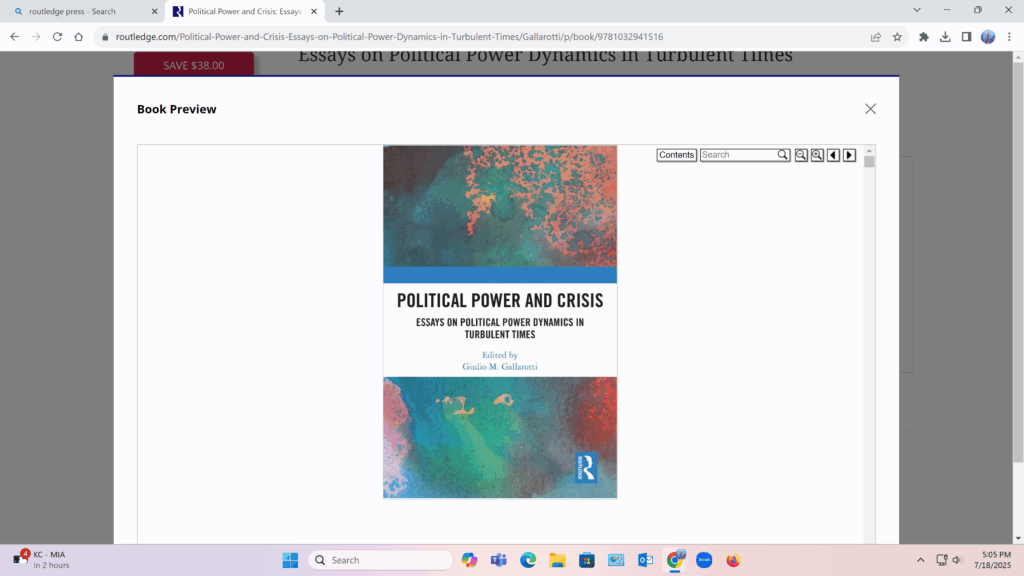Expand the tab search chevron in Chrome

tap(918, 10)
